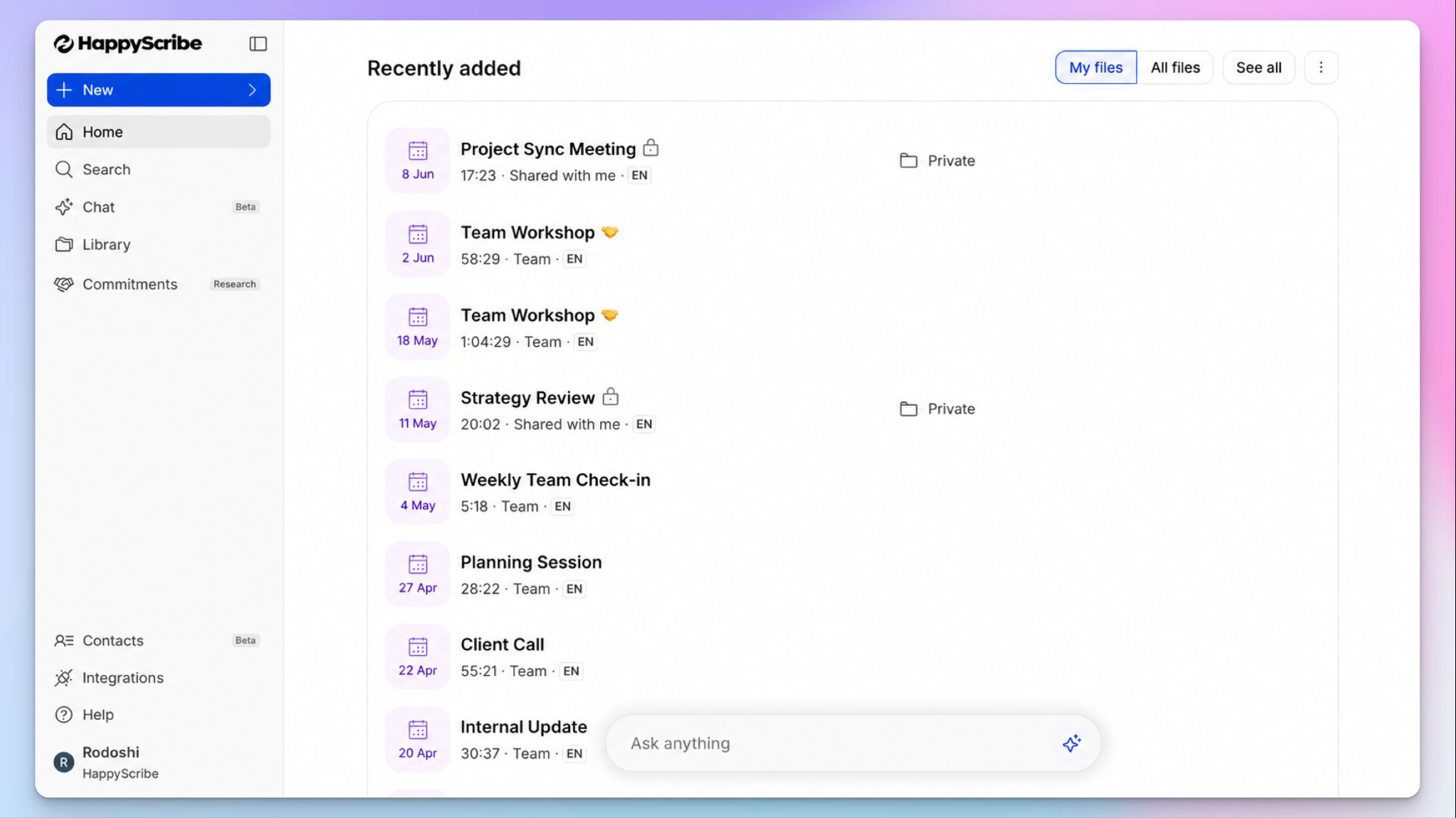Click the Integrations plug icon
This screenshot has width=1456, height=818.
coord(64,678)
